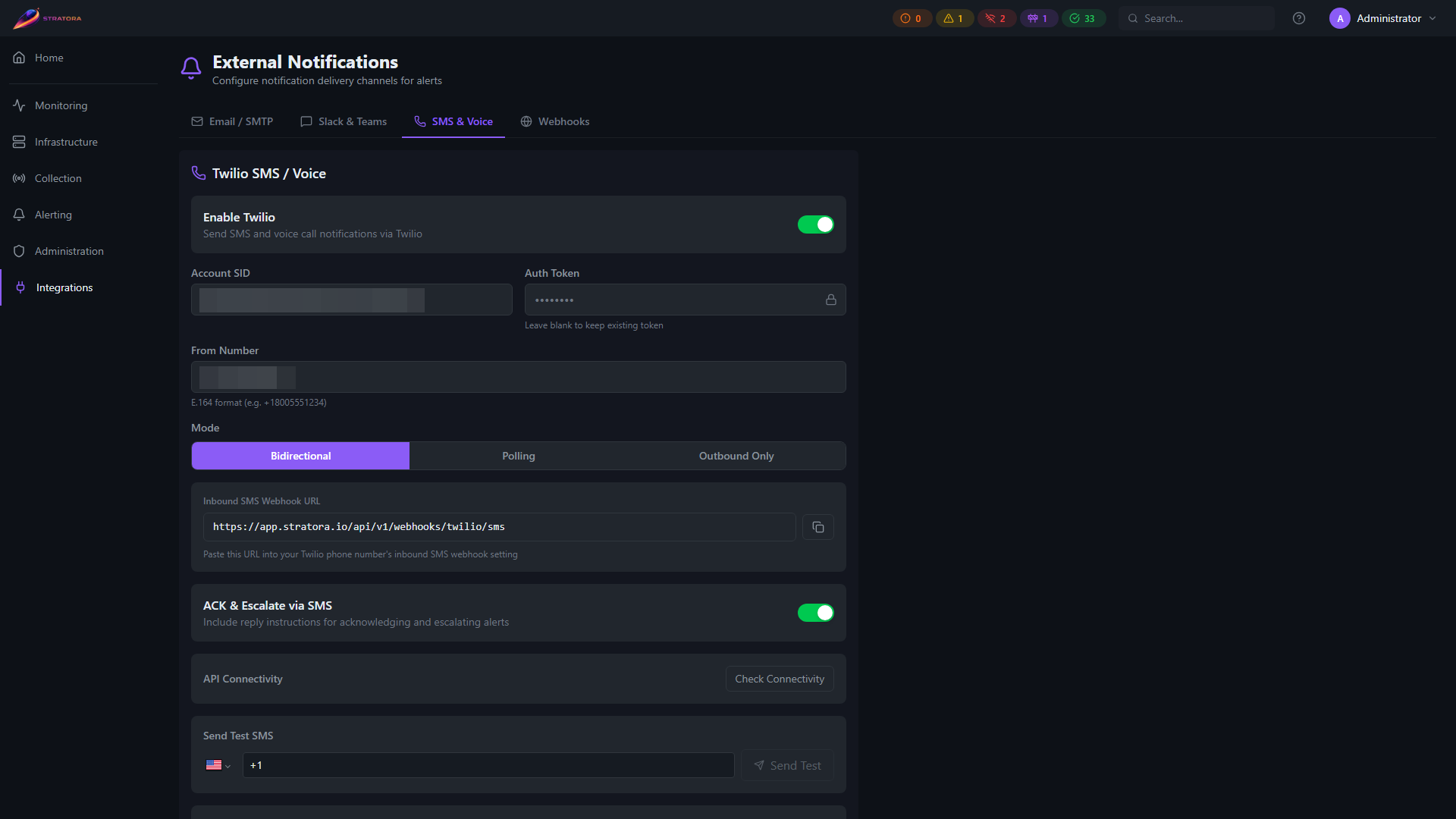Focus the test SMS phone number field

coord(488,765)
